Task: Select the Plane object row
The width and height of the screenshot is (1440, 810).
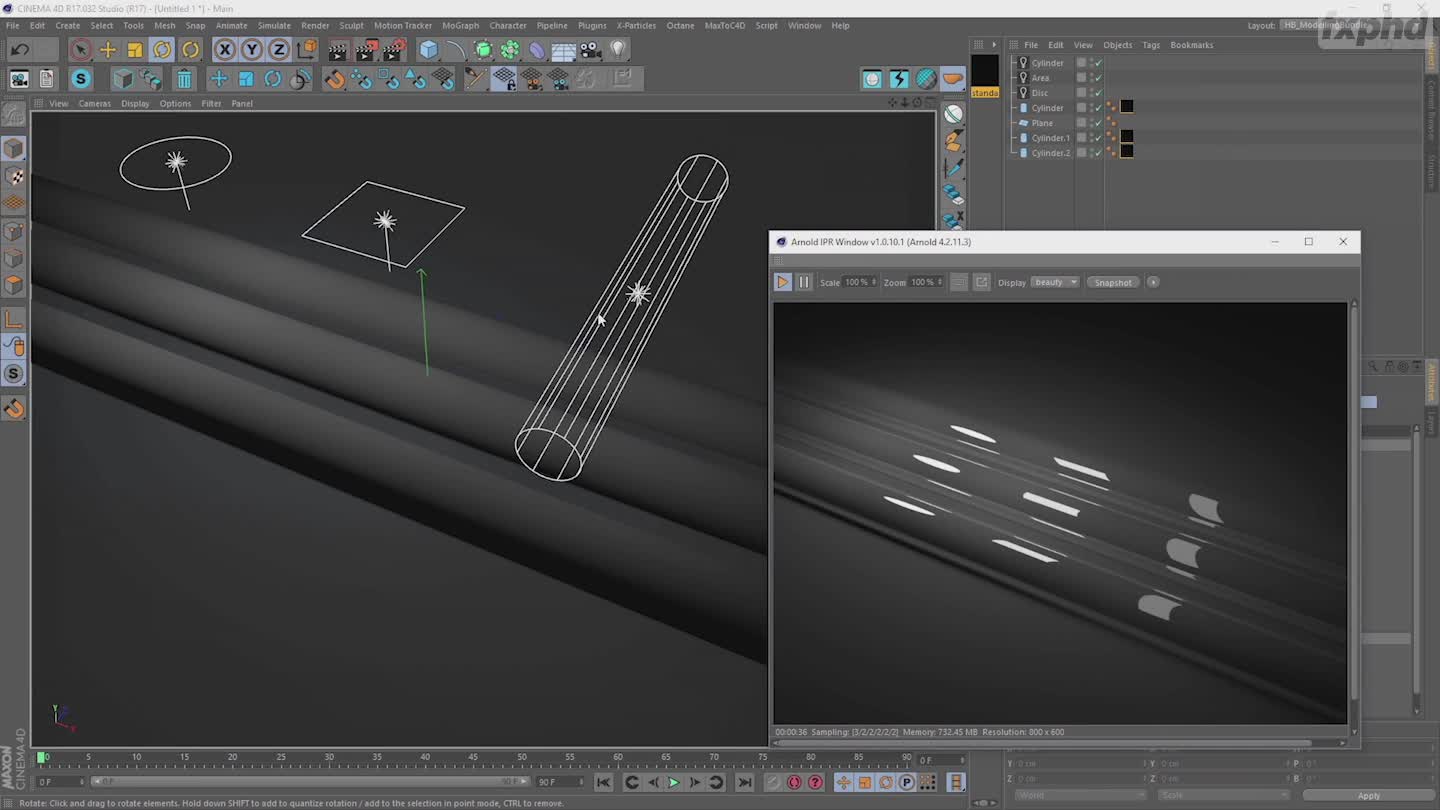Action: 1042,122
